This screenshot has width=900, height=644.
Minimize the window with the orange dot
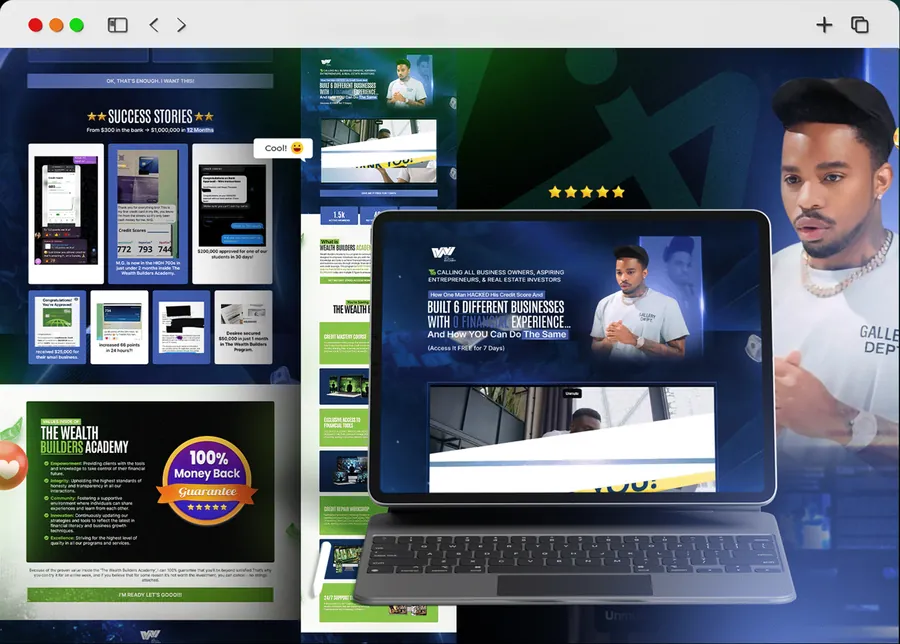click(56, 25)
